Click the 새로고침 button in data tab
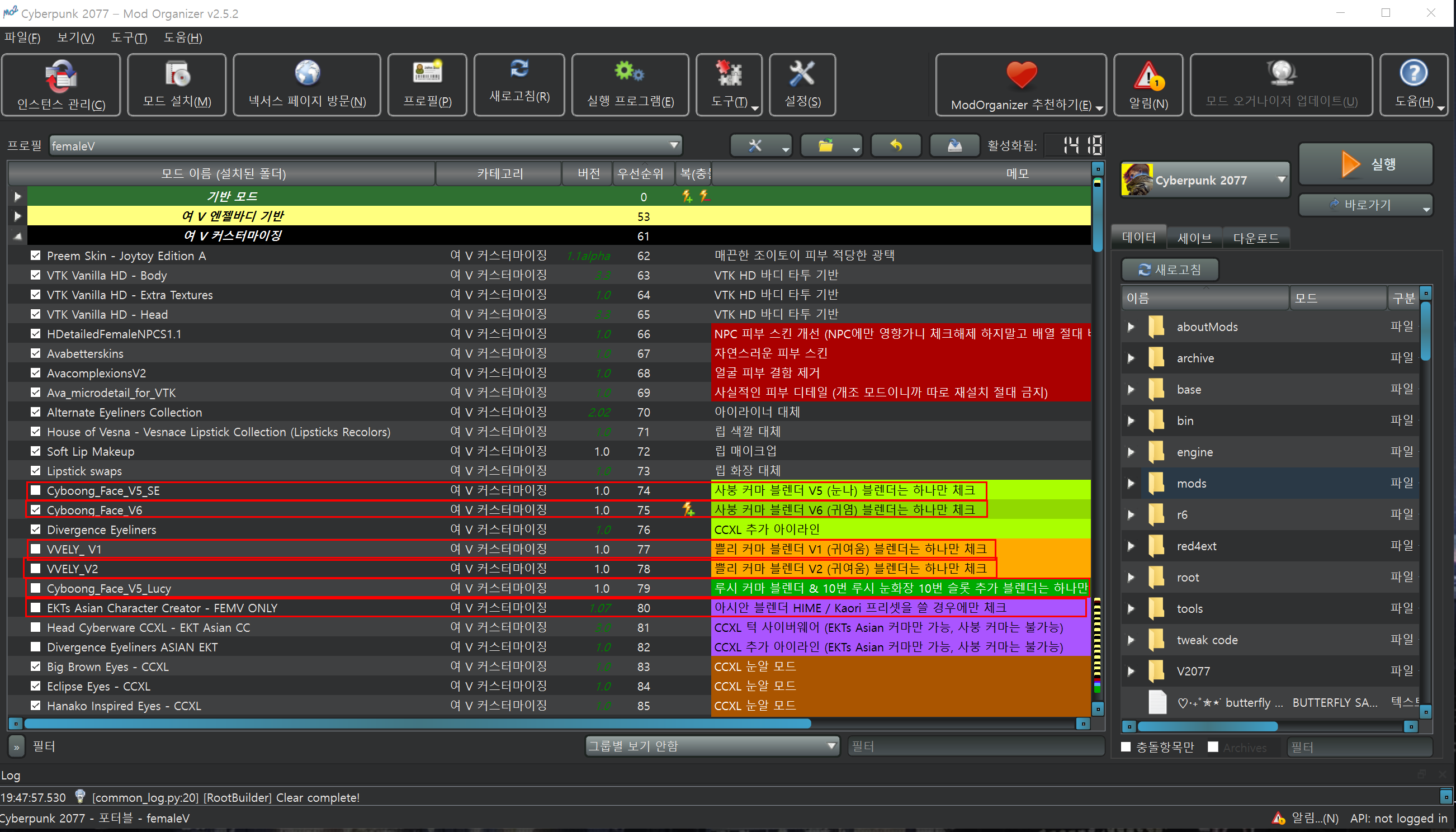 tap(1170, 270)
